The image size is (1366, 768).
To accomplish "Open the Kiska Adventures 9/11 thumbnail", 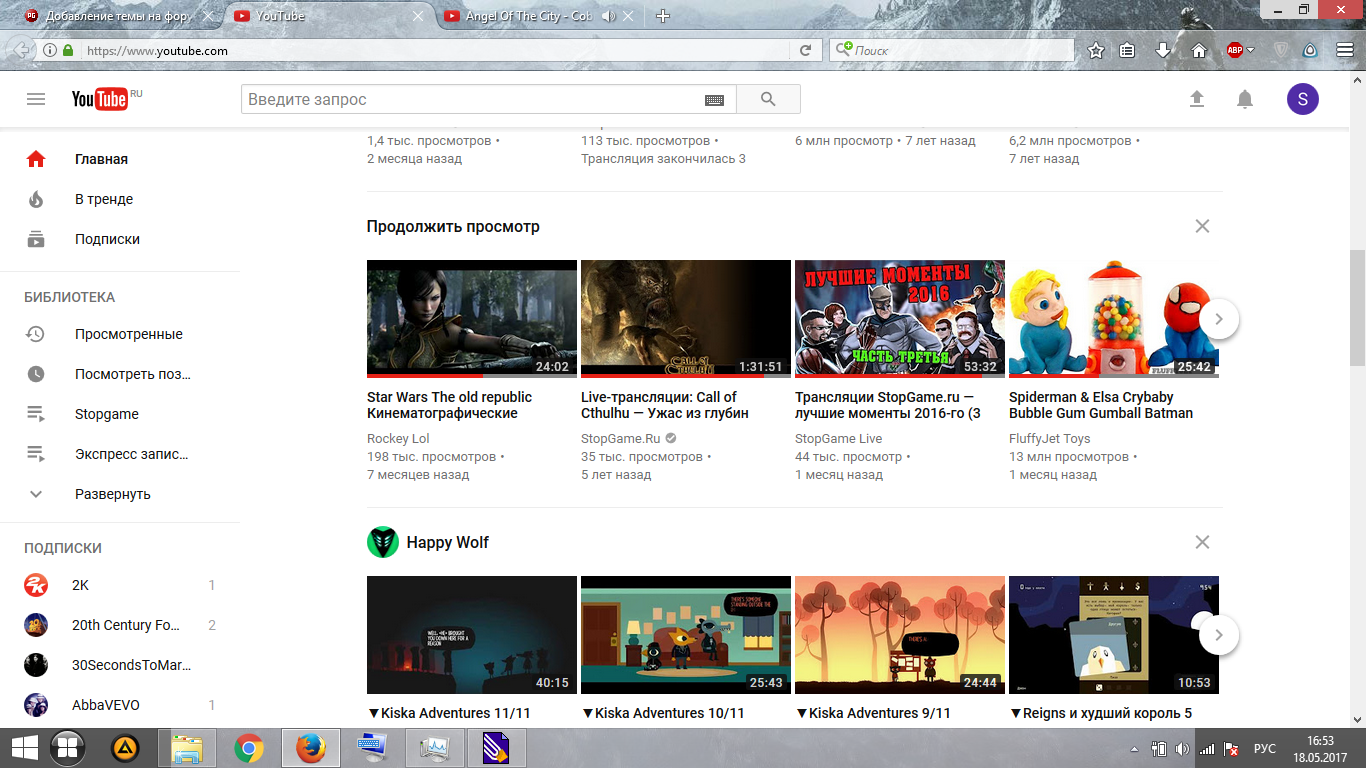I will coord(900,635).
